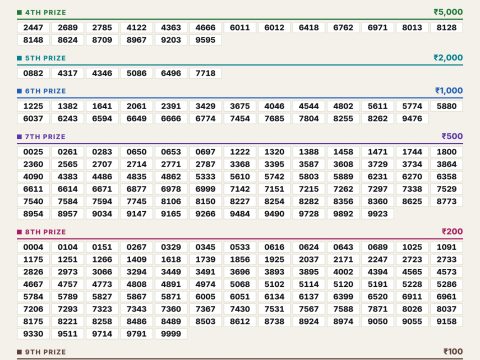Select the number cell 4667
Image resolution: width=480 pixels, height=360 pixels.
pyautogui.click(x=33, y=284)
